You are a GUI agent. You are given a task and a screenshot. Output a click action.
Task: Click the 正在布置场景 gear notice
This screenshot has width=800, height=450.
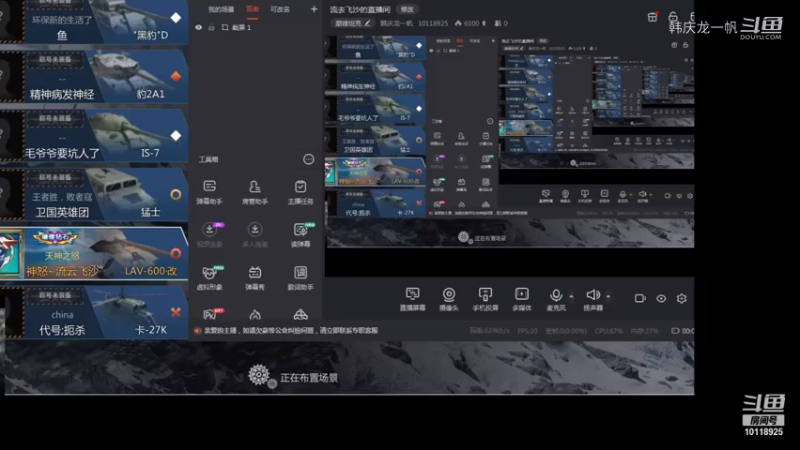pyautogui.click(x=293, y=377)
